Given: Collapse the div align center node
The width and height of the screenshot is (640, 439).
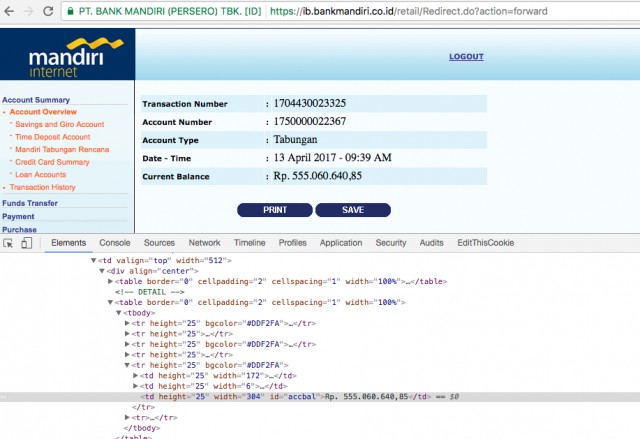Looking at the screenshot, I should coord(102,271).
